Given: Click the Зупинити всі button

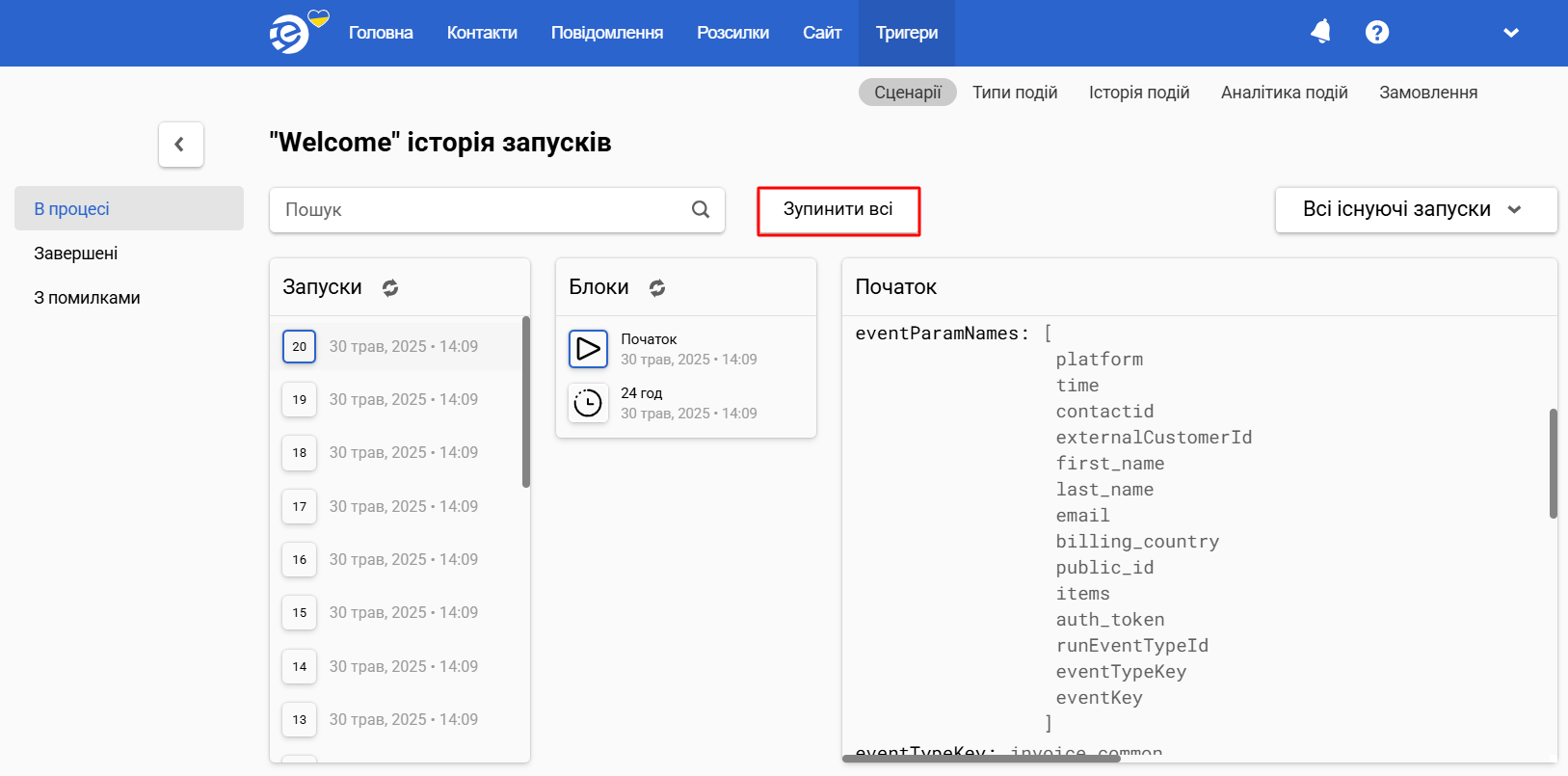Looking at the screenshot, I should click(838, 210).
